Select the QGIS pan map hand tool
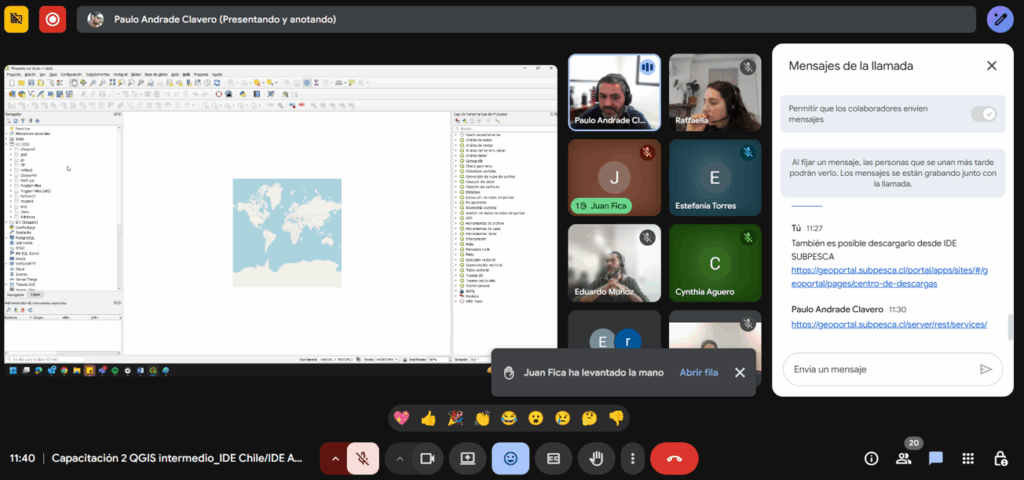The height and width of the screenshot is (480, 1024). pos(74,83)
